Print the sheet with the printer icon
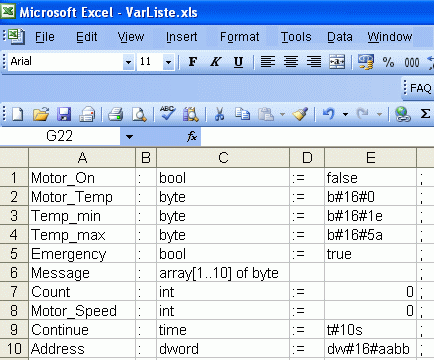 [x=116, y=115]
